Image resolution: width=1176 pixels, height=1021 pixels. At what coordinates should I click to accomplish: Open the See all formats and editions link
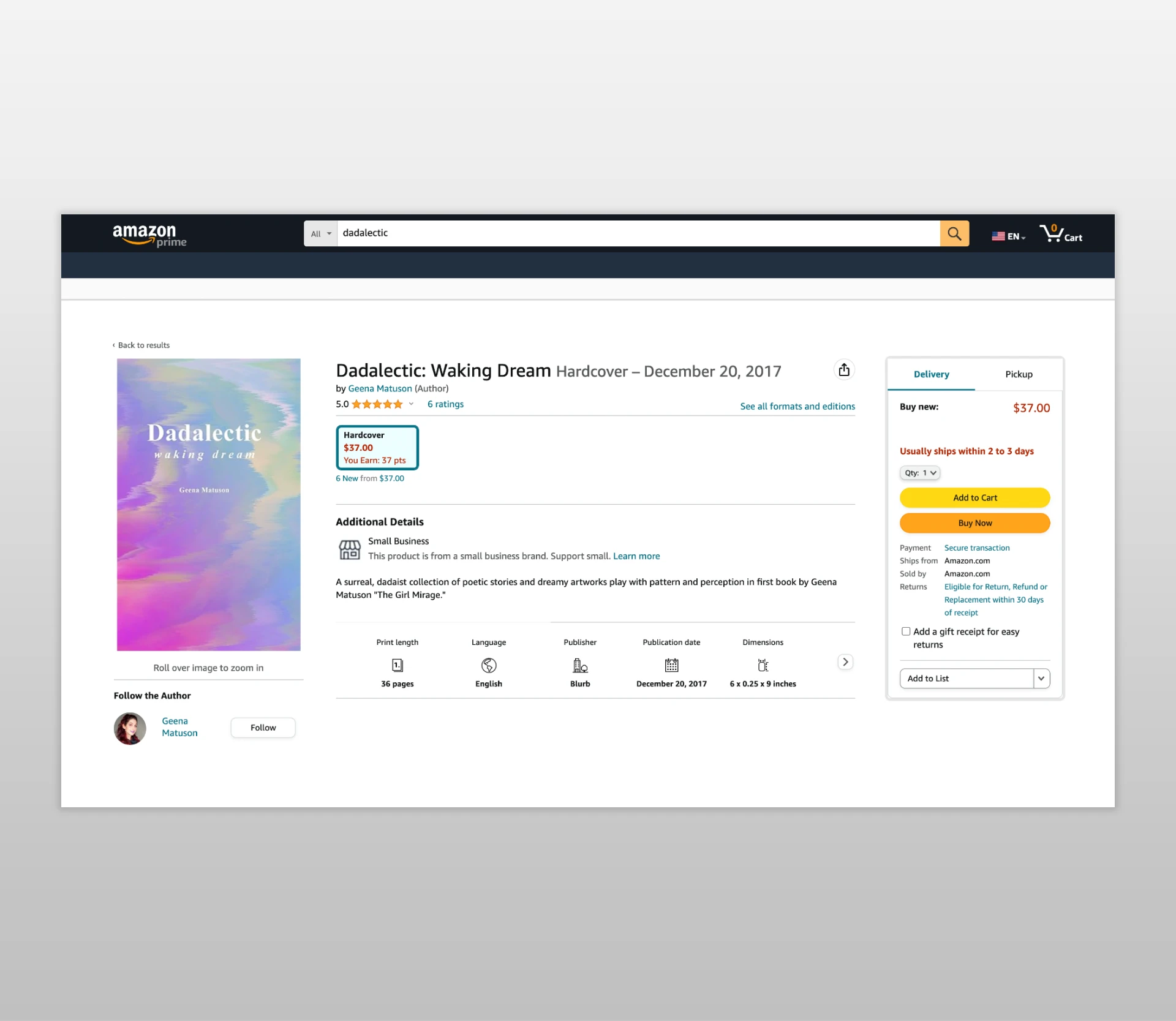click(x=797, y=406)
